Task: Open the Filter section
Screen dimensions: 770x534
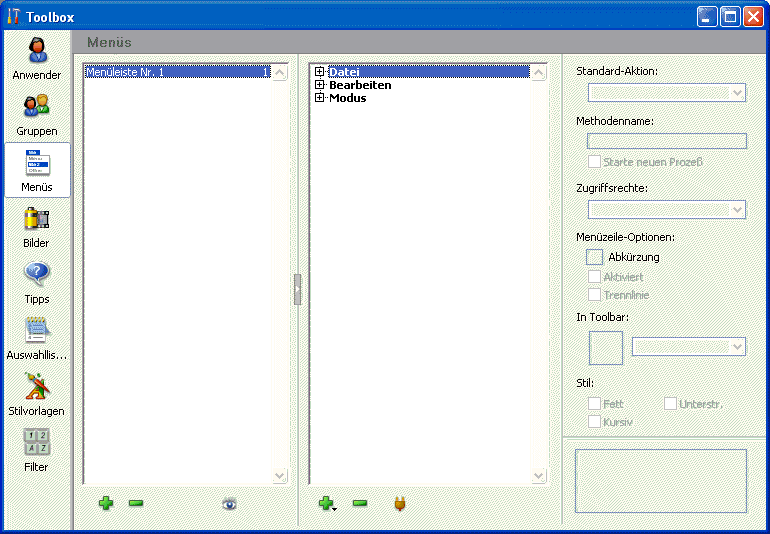Action: pyautogui.click(x=37, y=450)
